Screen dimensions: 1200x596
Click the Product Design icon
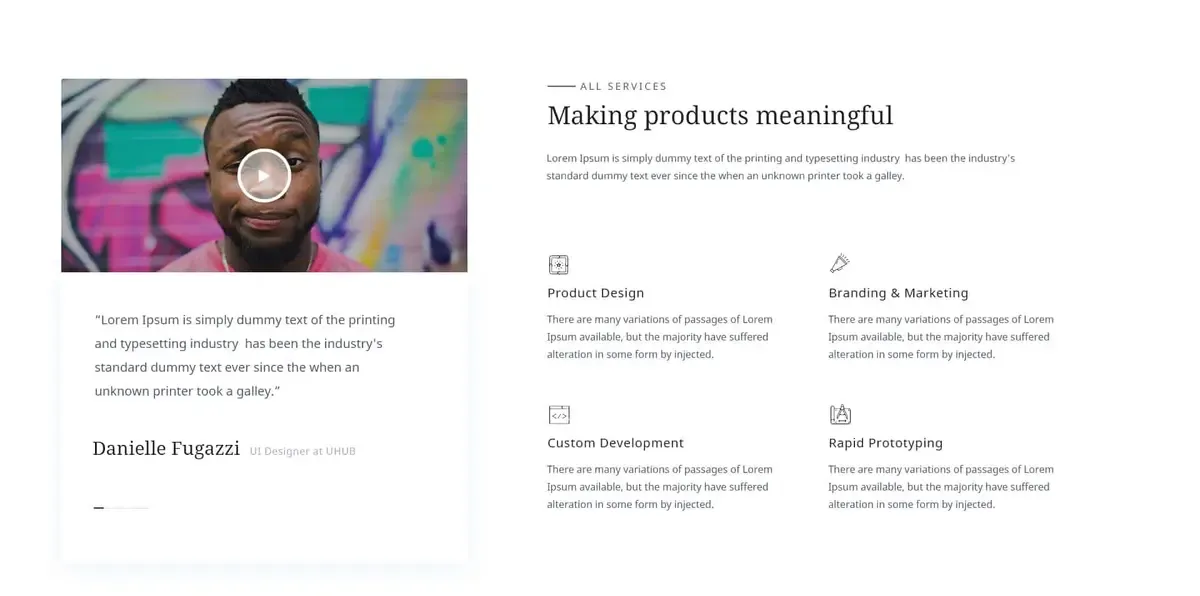coord(559,265)
